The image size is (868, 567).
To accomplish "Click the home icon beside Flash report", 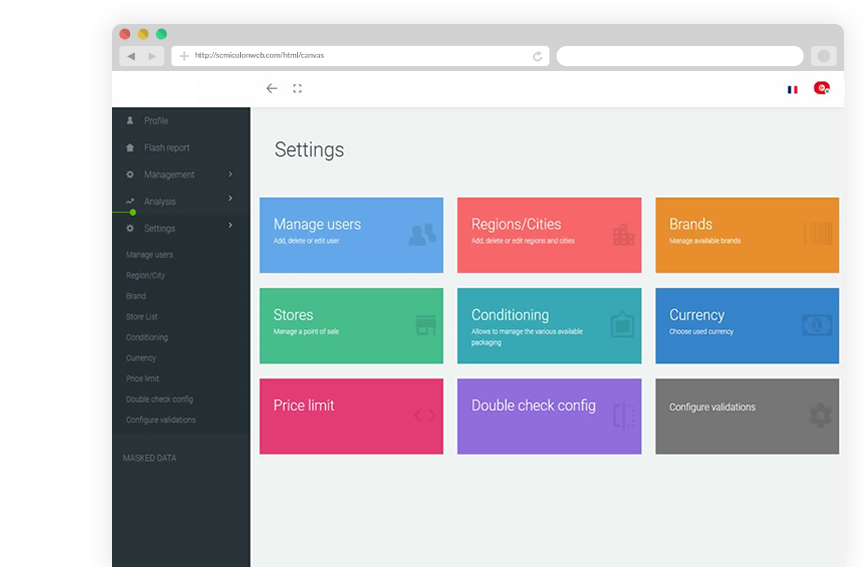I will coord(130,148).
